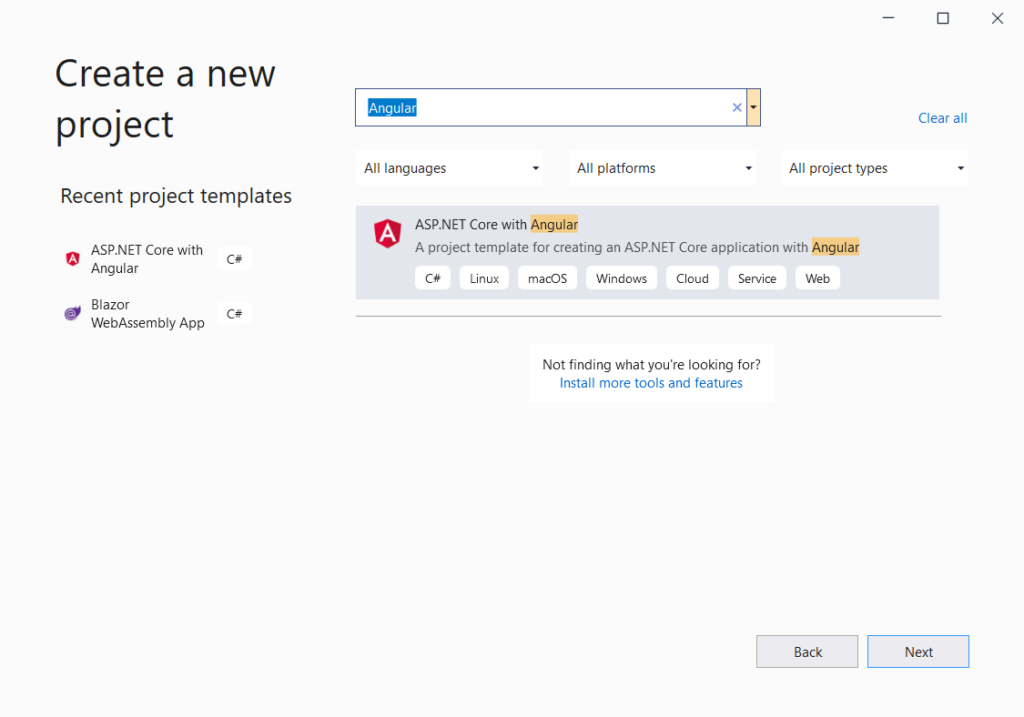The image size is (1024, 717).
Task: Clear the search box with the X icon
Action: click(x=737, y=108)
